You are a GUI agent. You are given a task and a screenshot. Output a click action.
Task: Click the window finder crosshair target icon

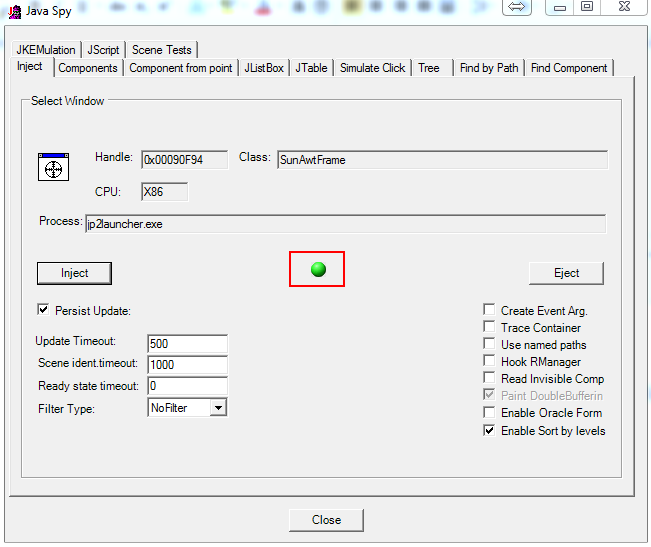53,168
